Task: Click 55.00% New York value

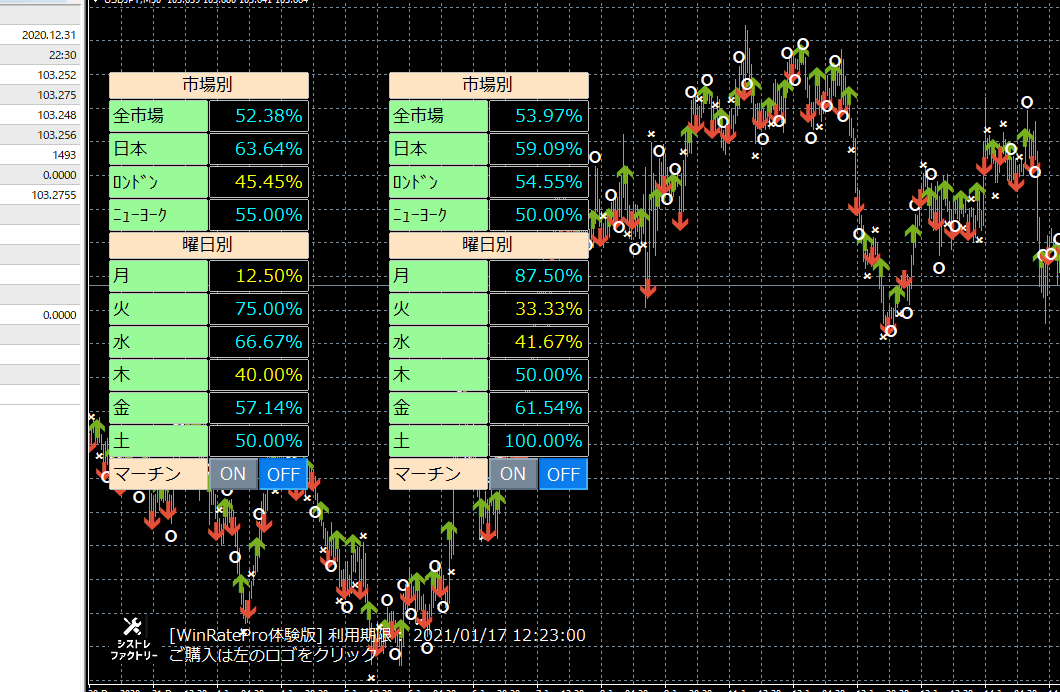Action: pyautogui.click(x=259, y=215)
